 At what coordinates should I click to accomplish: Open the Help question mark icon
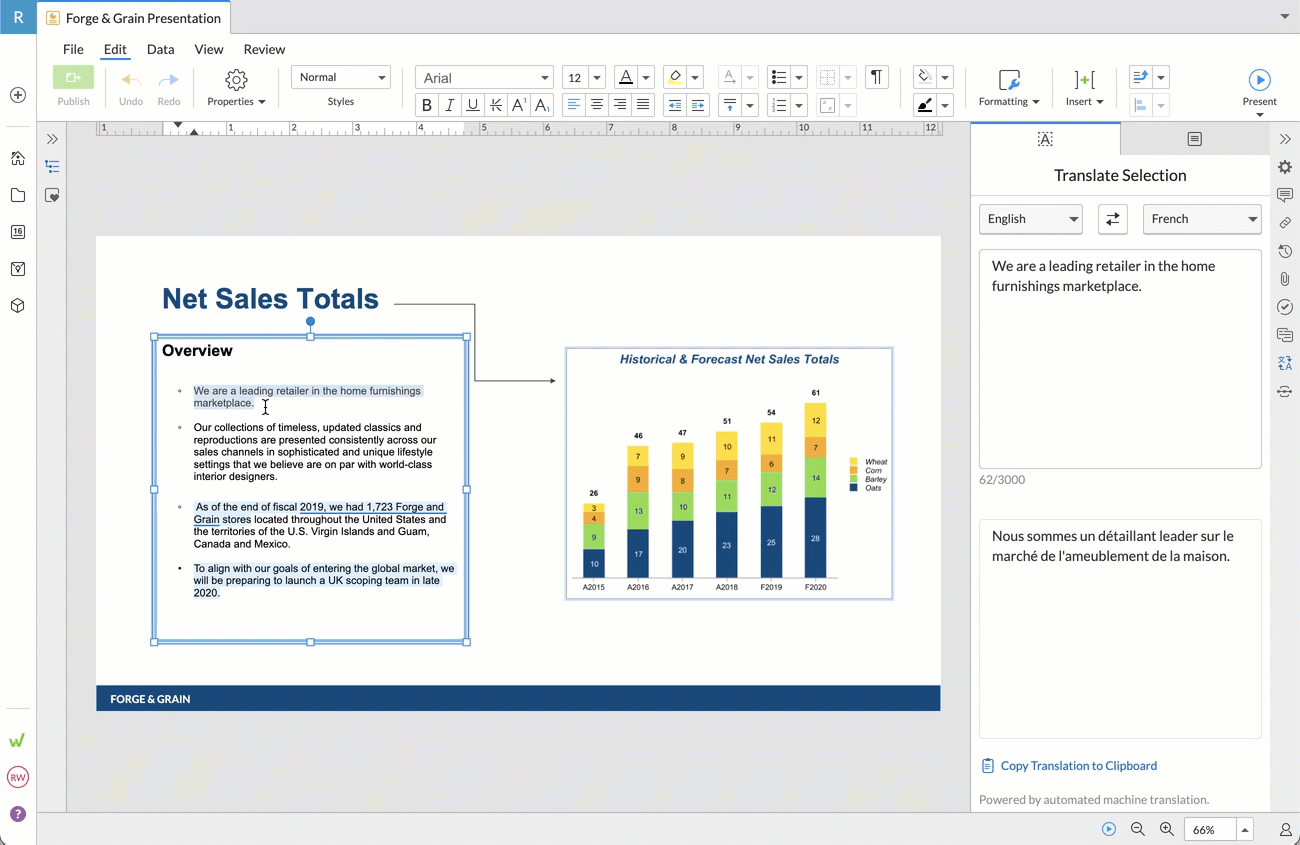[18, 814]
